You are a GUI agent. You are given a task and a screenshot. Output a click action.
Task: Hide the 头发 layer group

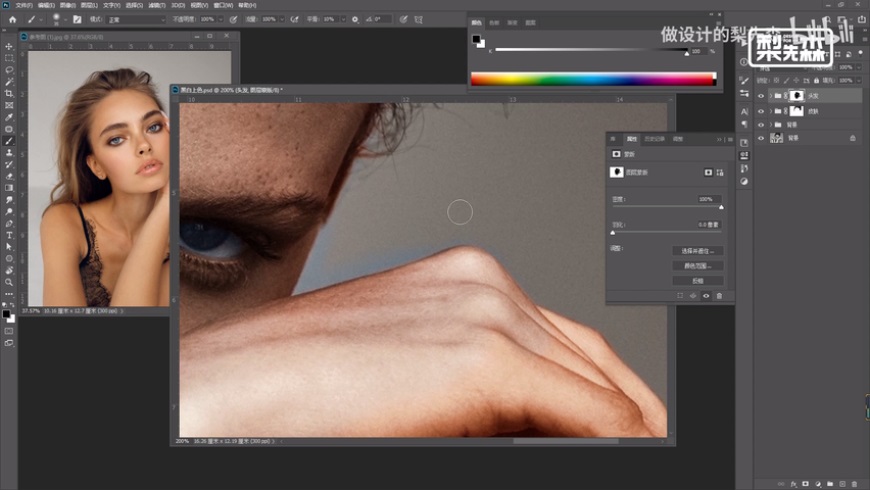point(761,96)
